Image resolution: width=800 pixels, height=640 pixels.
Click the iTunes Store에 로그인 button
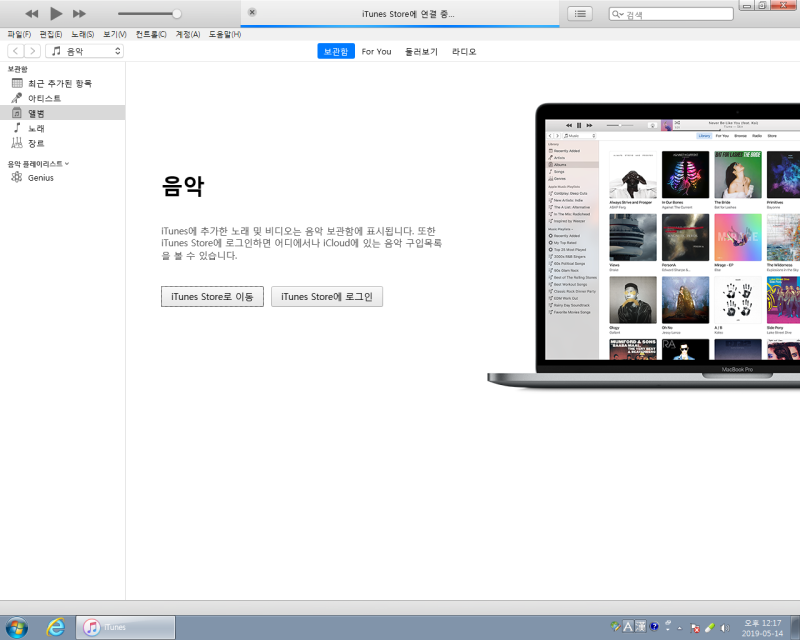tap(327, 297)
